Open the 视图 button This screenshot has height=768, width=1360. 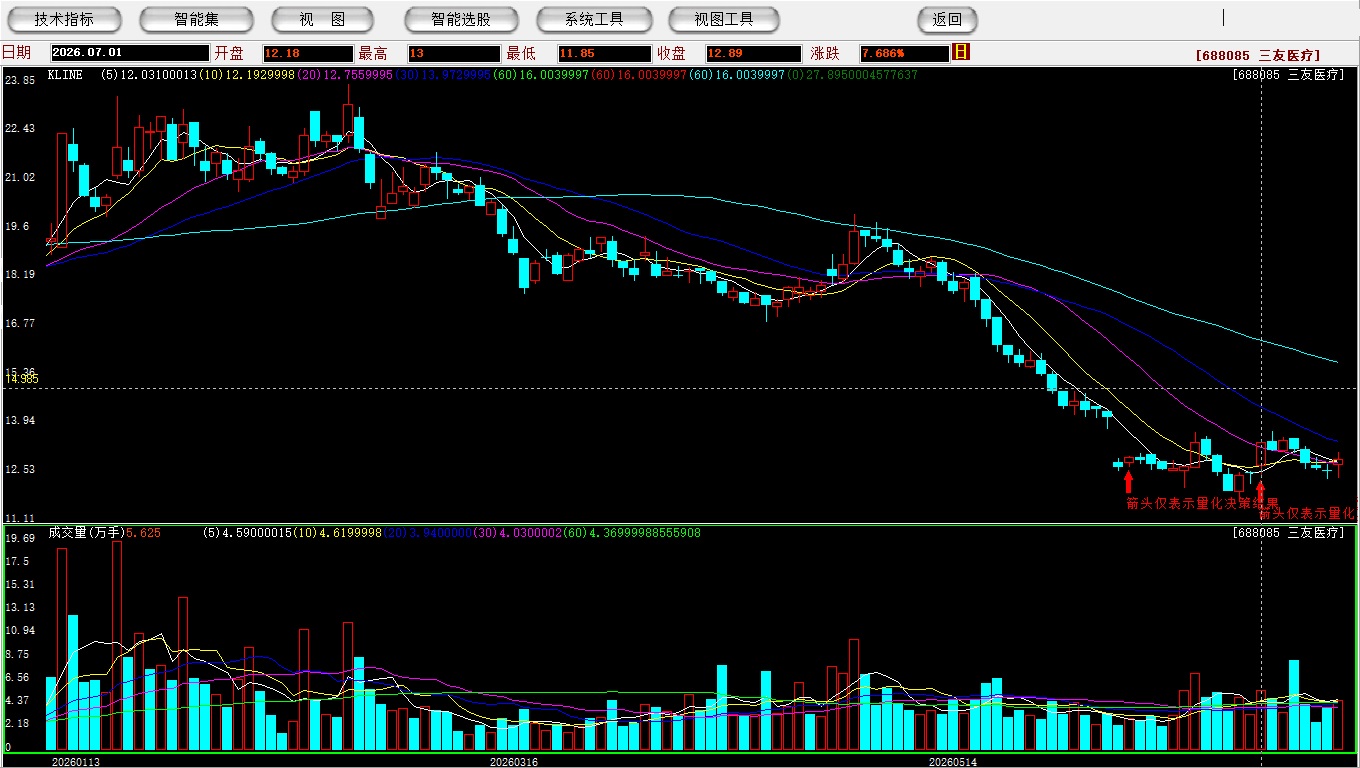(322, 19)
